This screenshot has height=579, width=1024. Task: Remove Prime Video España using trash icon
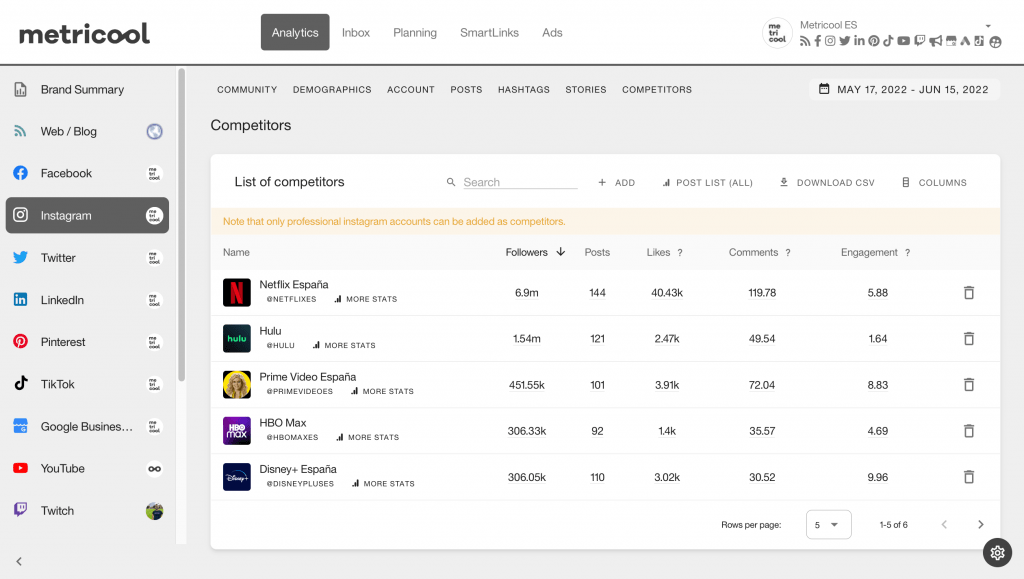point(969,384)
